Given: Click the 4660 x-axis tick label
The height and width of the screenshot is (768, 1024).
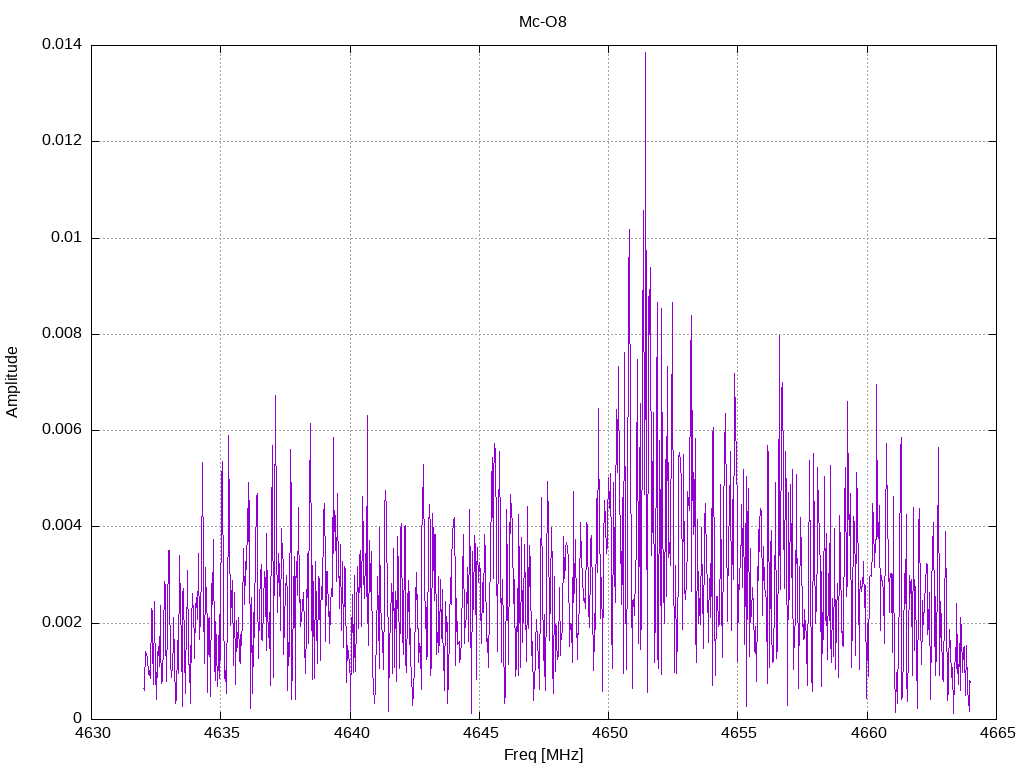Looking at the screenshot, I should coord(867,733).
